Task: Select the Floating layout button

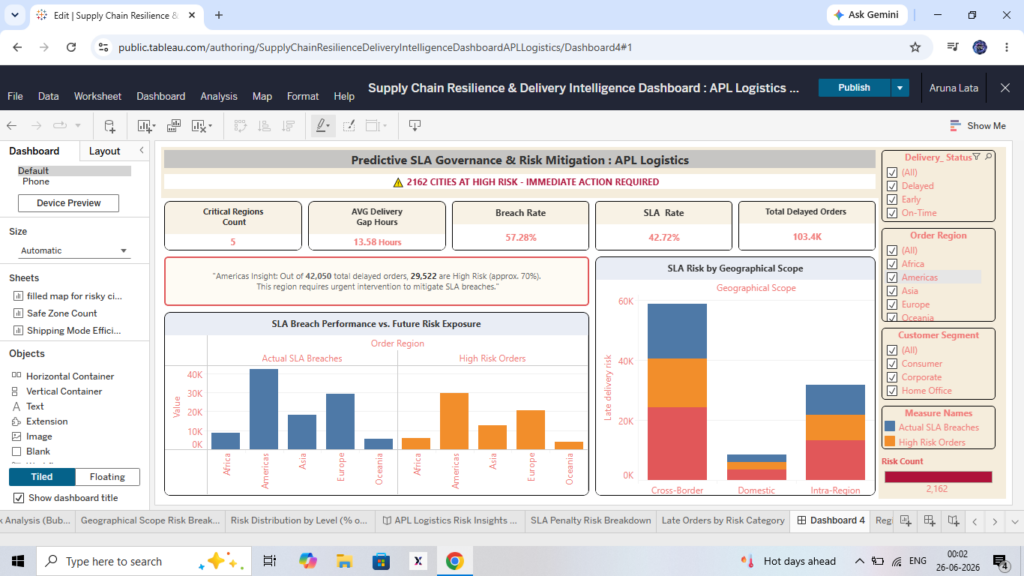Action: tap(107, 477)
